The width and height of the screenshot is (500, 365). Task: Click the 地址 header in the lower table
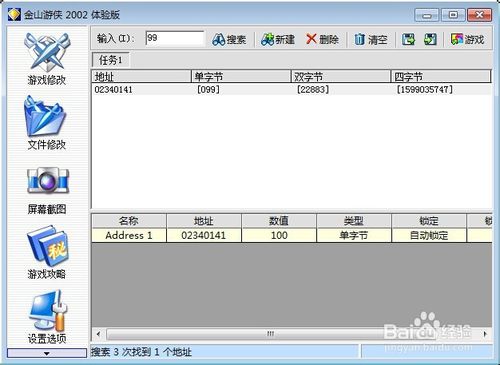[x=204, y=221]
